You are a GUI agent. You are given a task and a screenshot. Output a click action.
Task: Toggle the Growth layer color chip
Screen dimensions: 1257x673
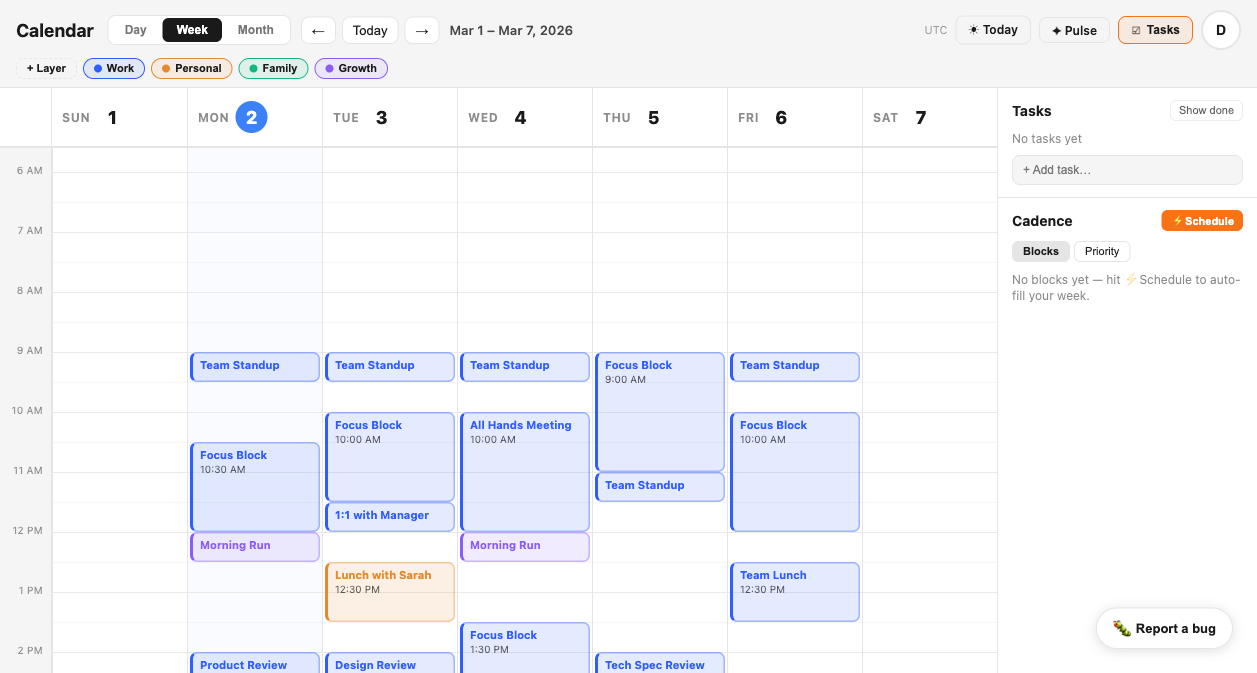(x=351, y=68)
